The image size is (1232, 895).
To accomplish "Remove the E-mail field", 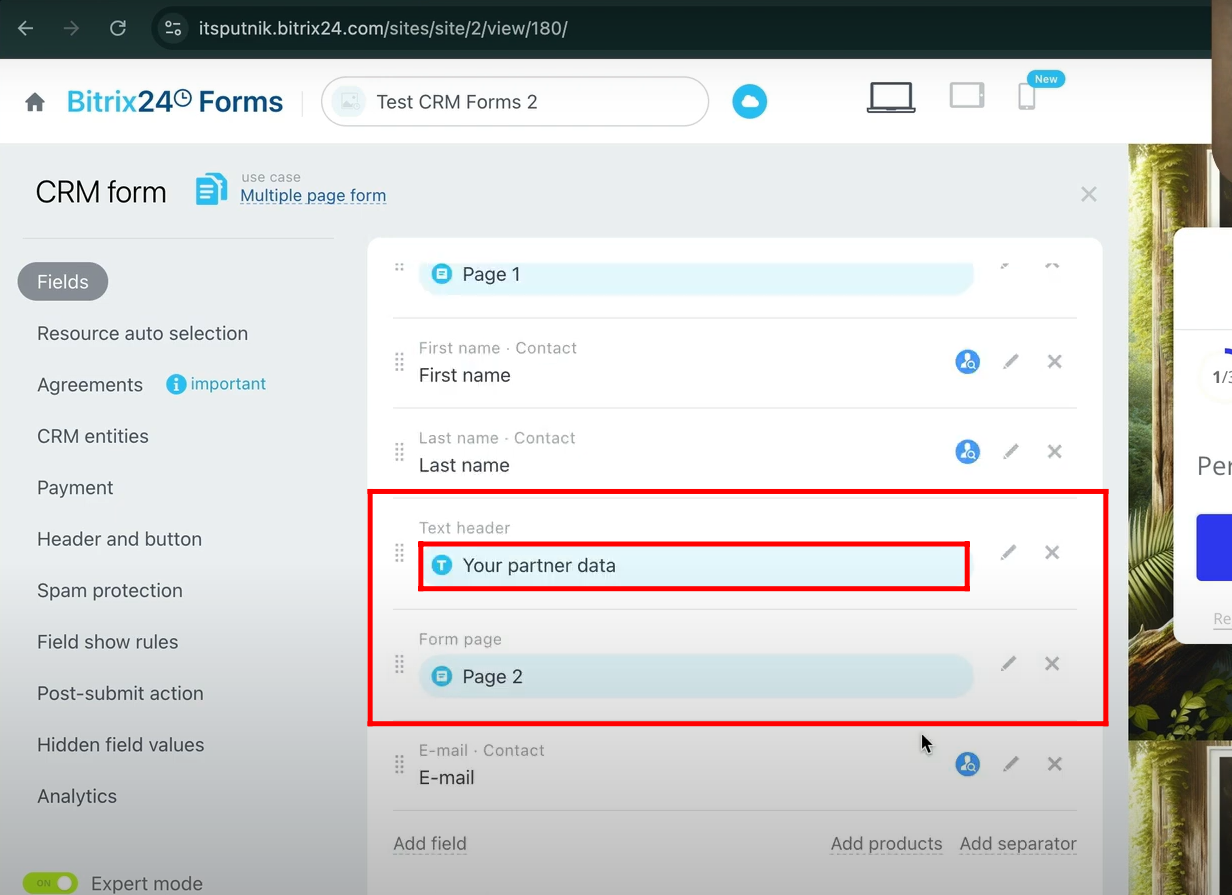I will 1054,764.
